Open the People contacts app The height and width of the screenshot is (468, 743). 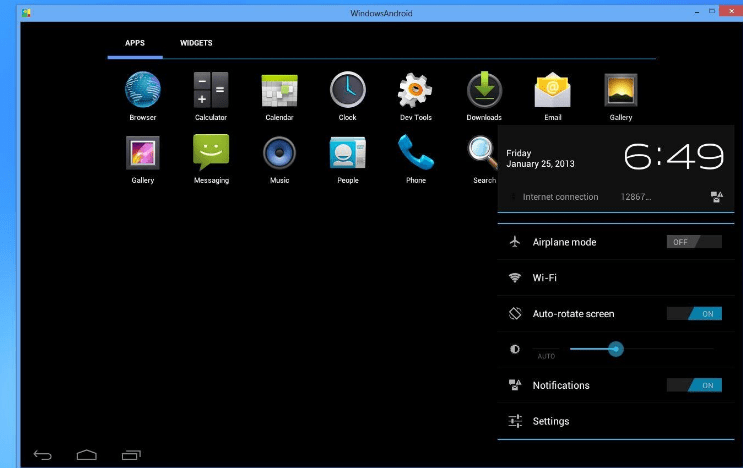pyautogui.click(x=347, y=153)
